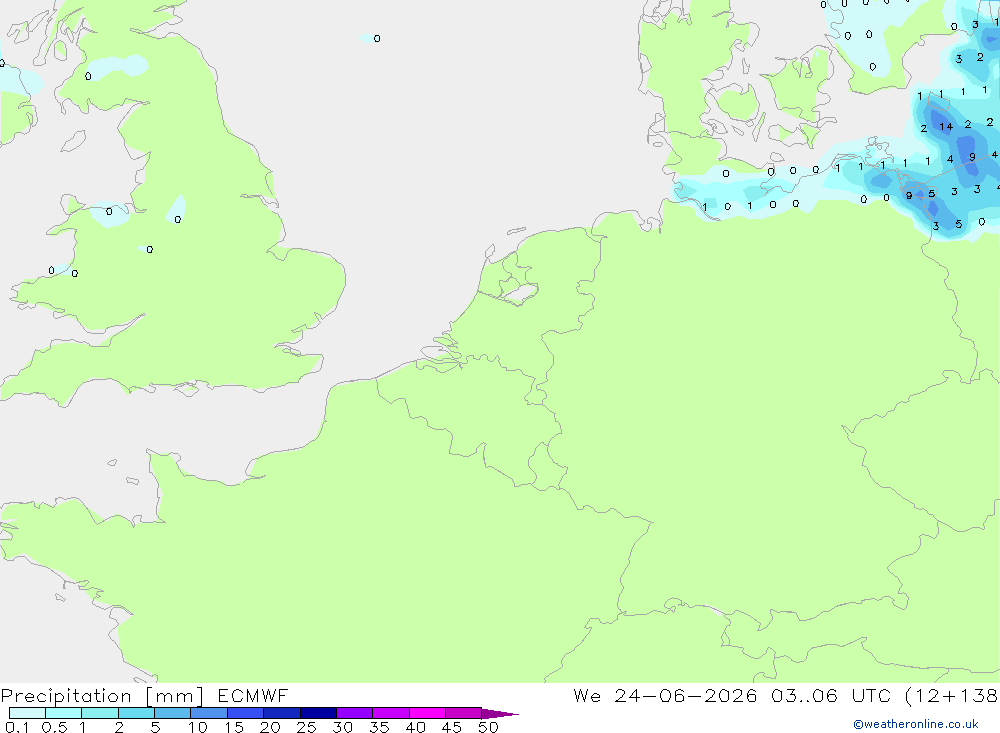Click the arrow tip above 50 mm in legend
Screen dimensions: 1000x733
(500, 713)
